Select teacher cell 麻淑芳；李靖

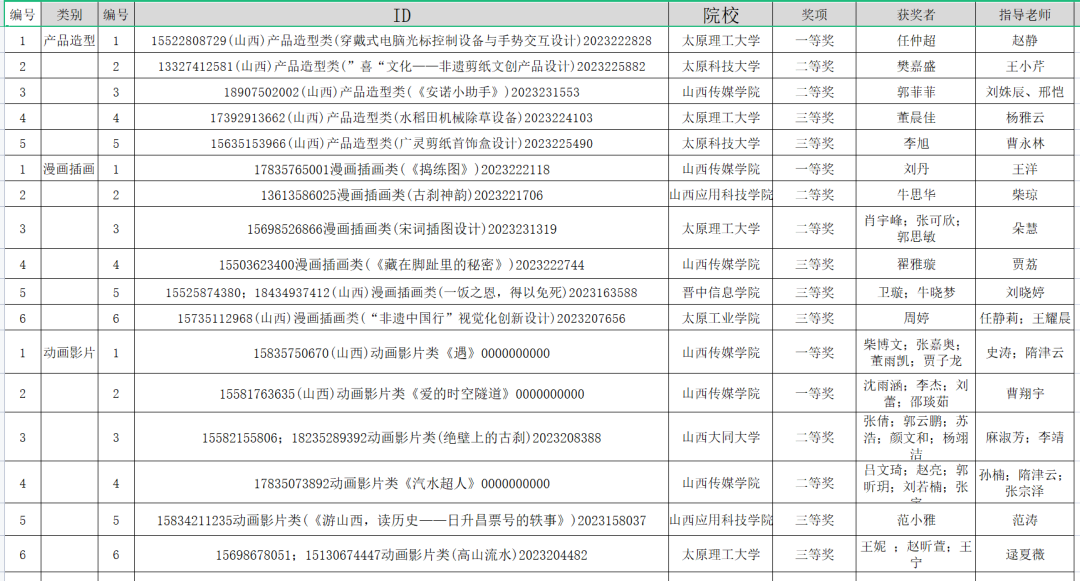pyautogui.click(x=1025, y=437)
